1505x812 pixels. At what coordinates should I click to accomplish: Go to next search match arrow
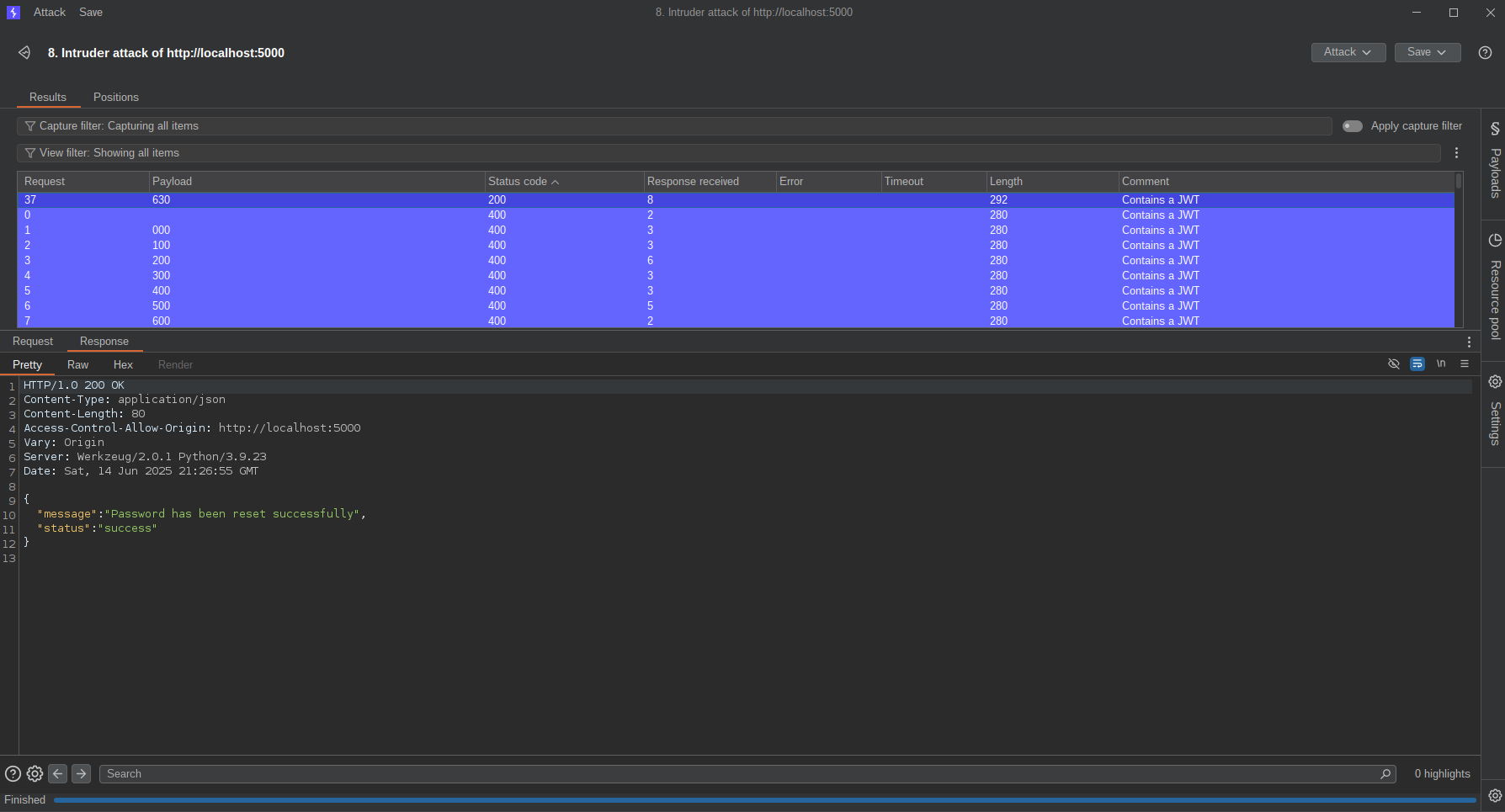click(81, 774)
